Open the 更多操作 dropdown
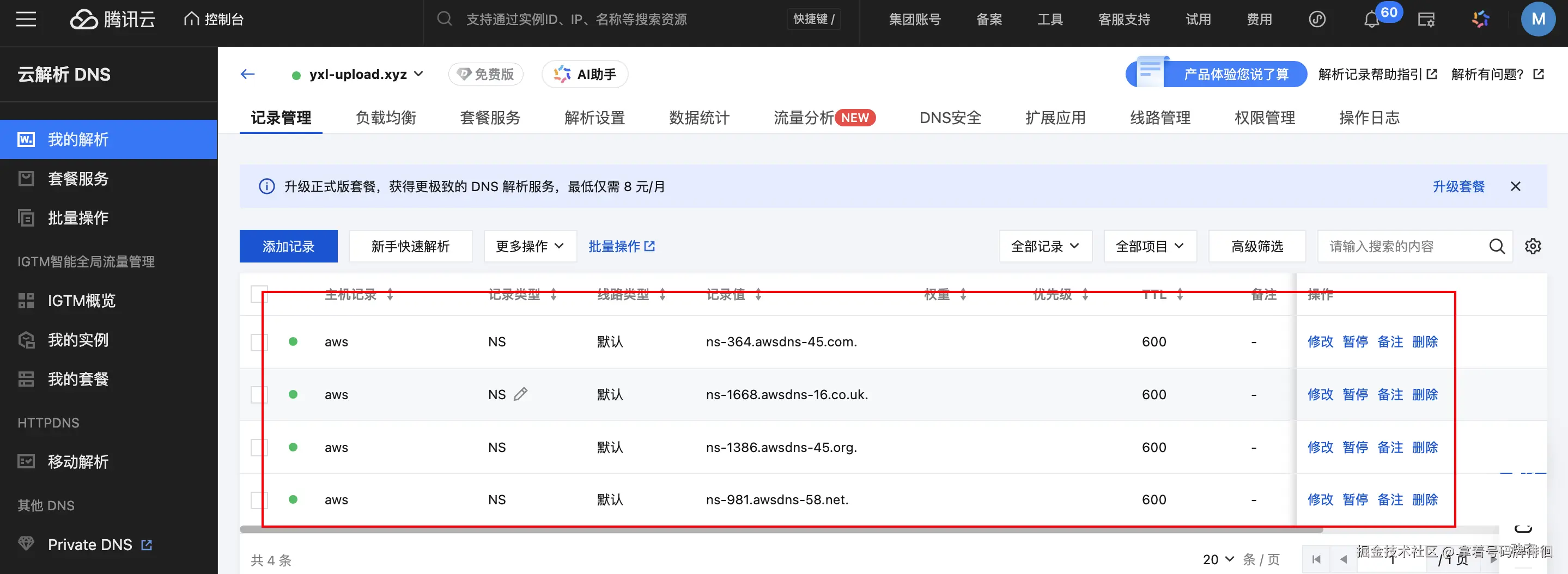This screenshot has width=1568, height=574. click(x=530, y=247)
